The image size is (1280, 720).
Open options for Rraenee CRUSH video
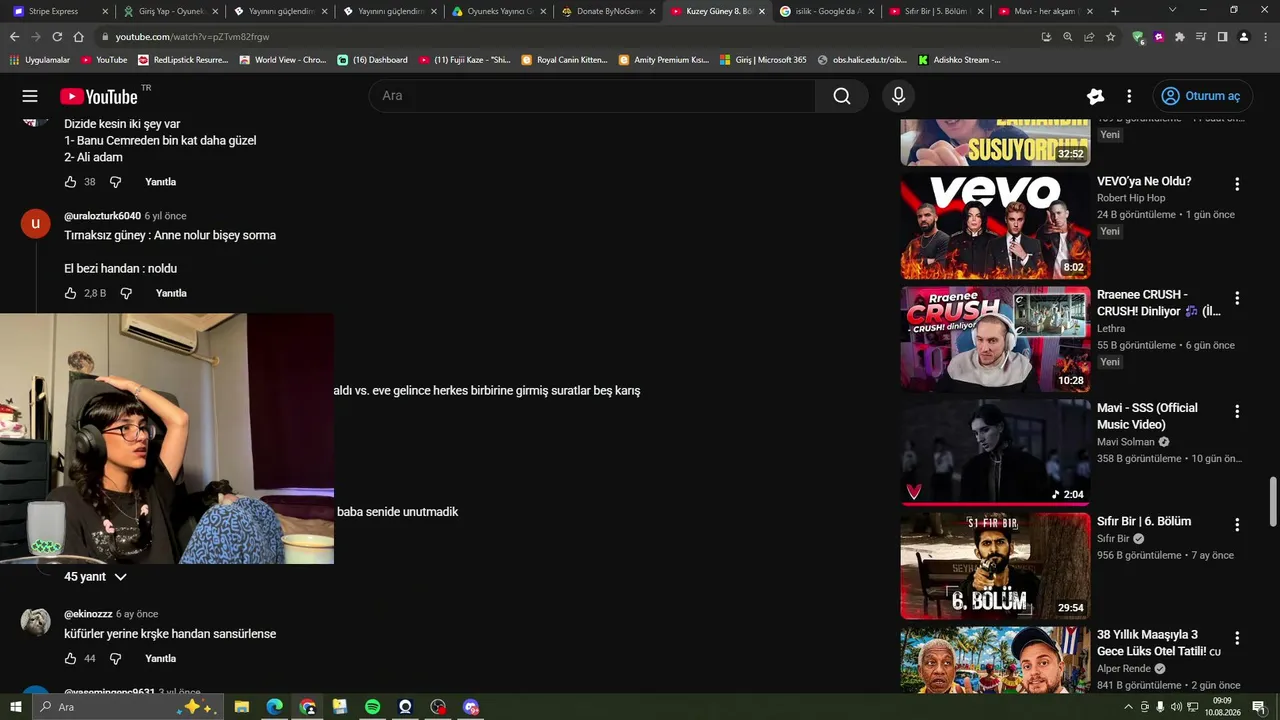(1237, 298)
